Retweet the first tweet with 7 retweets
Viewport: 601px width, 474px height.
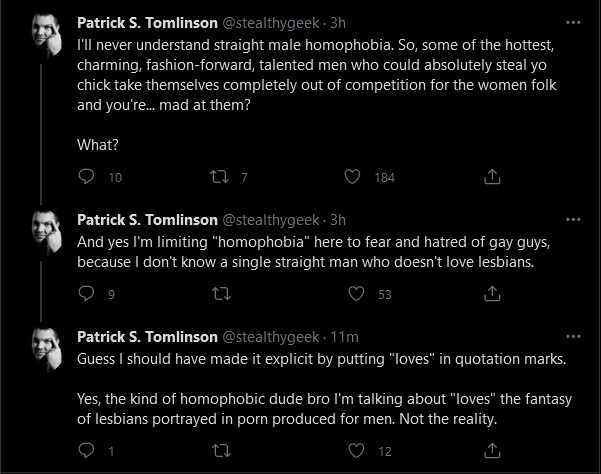pos(220,177)
